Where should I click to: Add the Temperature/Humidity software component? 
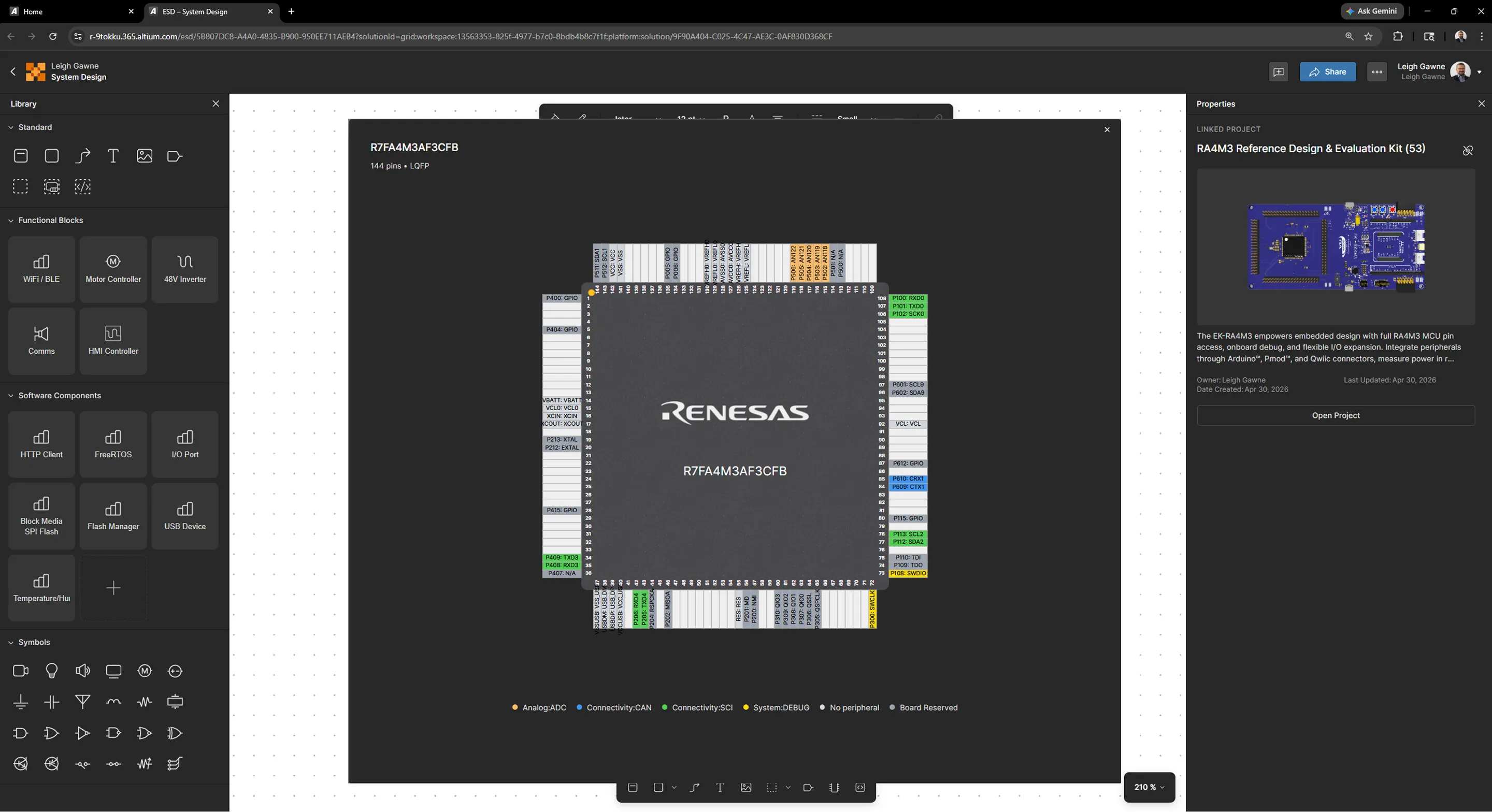click(x=41, y=588)
